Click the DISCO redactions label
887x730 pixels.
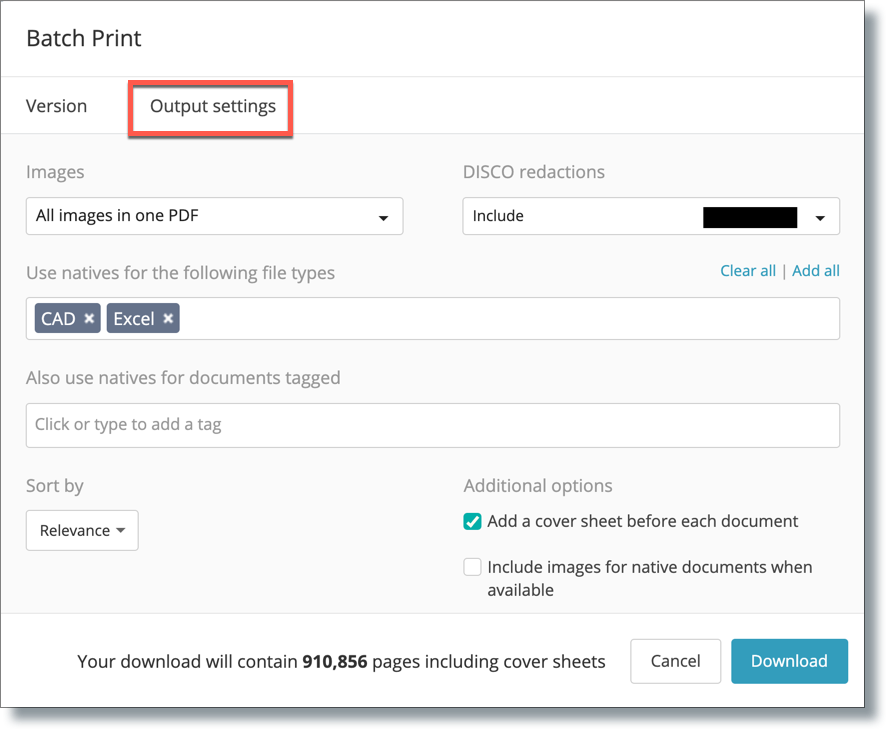point(534,171)
